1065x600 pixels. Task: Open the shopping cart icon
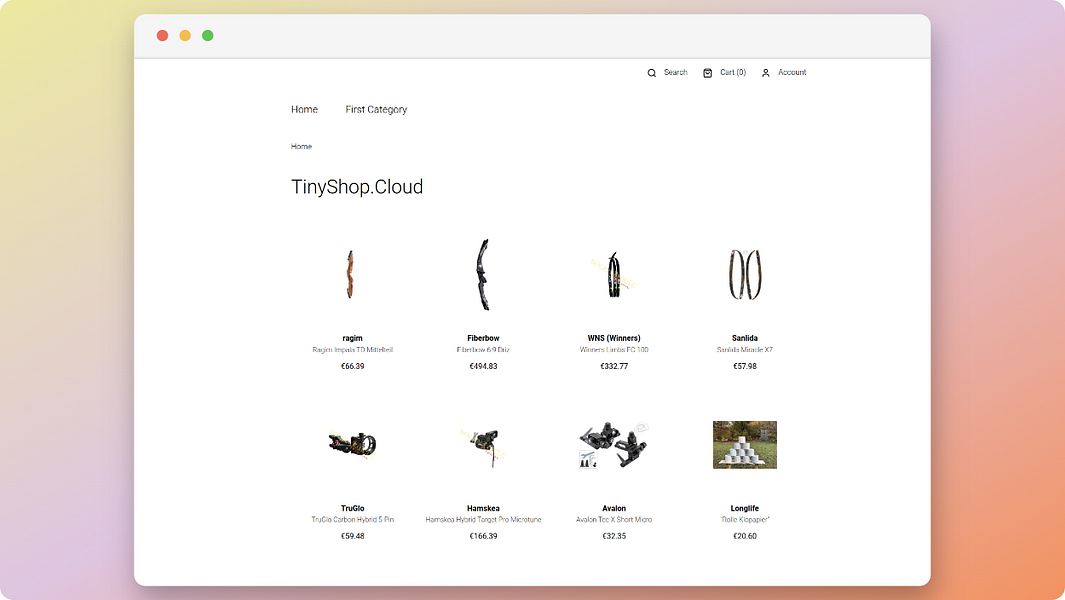(709, 72)
